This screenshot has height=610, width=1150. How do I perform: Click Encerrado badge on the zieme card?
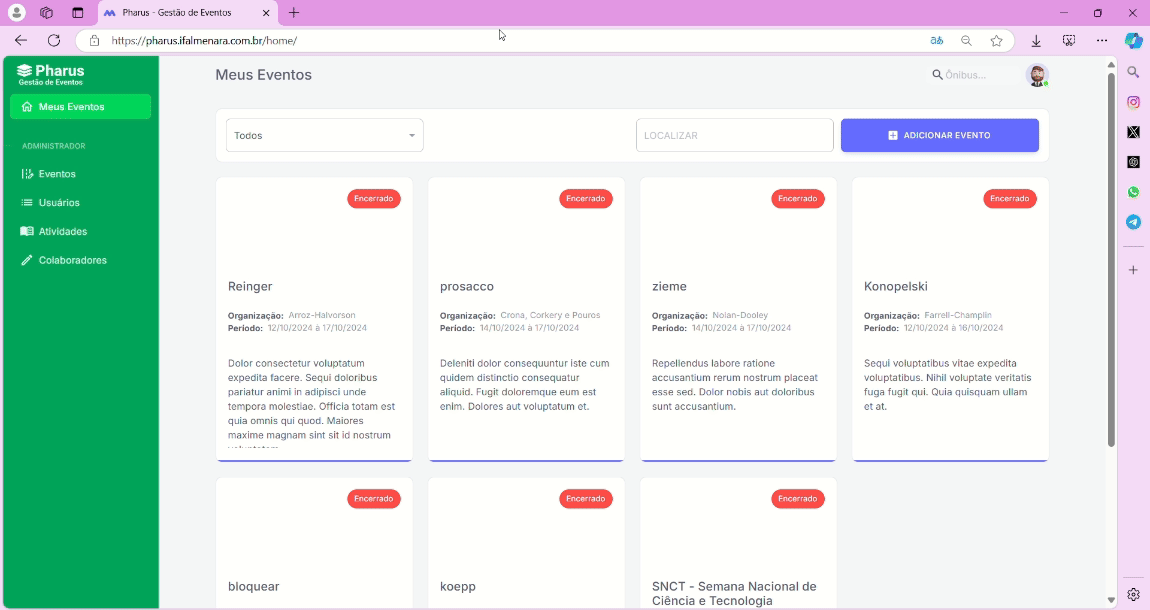pos(797,199)
